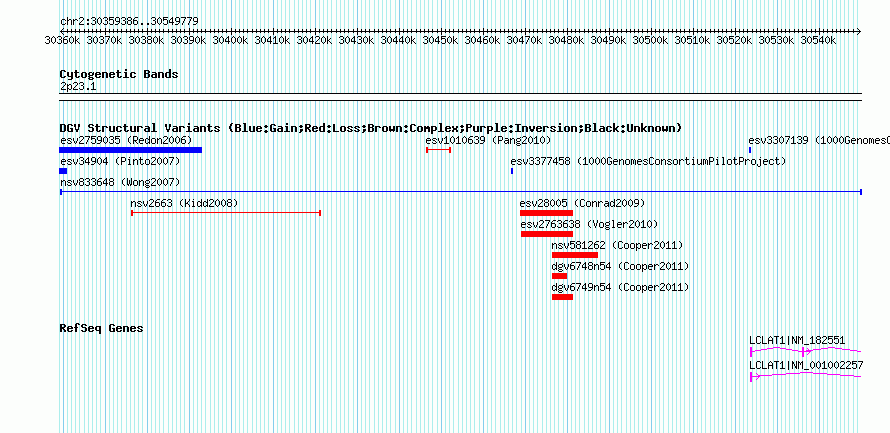Click the chr2:30359386..30549779 region label
Viewport: 890px width, 433px height.
coord(129,22)
